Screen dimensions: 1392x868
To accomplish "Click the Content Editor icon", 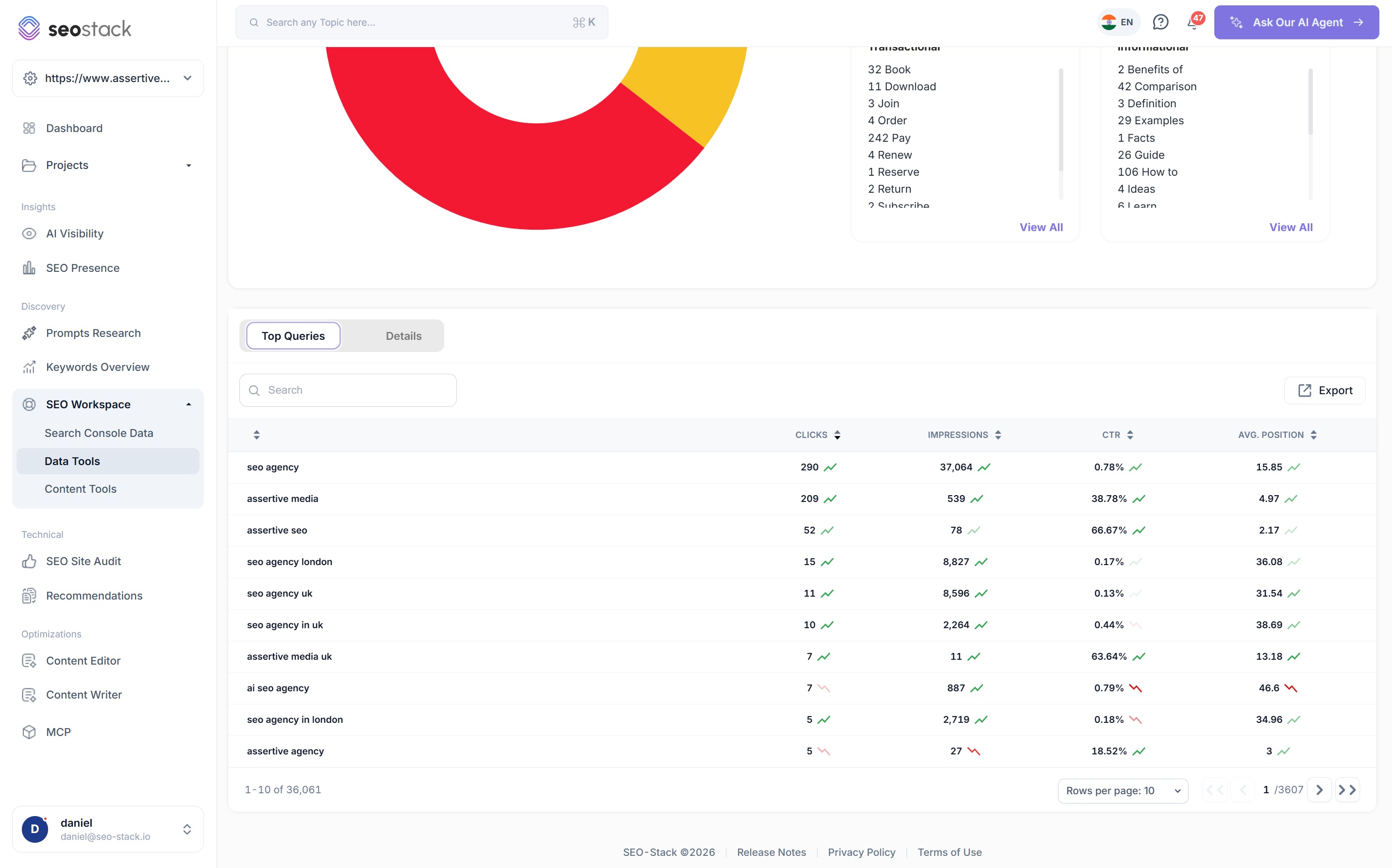I will click(29, 661).
